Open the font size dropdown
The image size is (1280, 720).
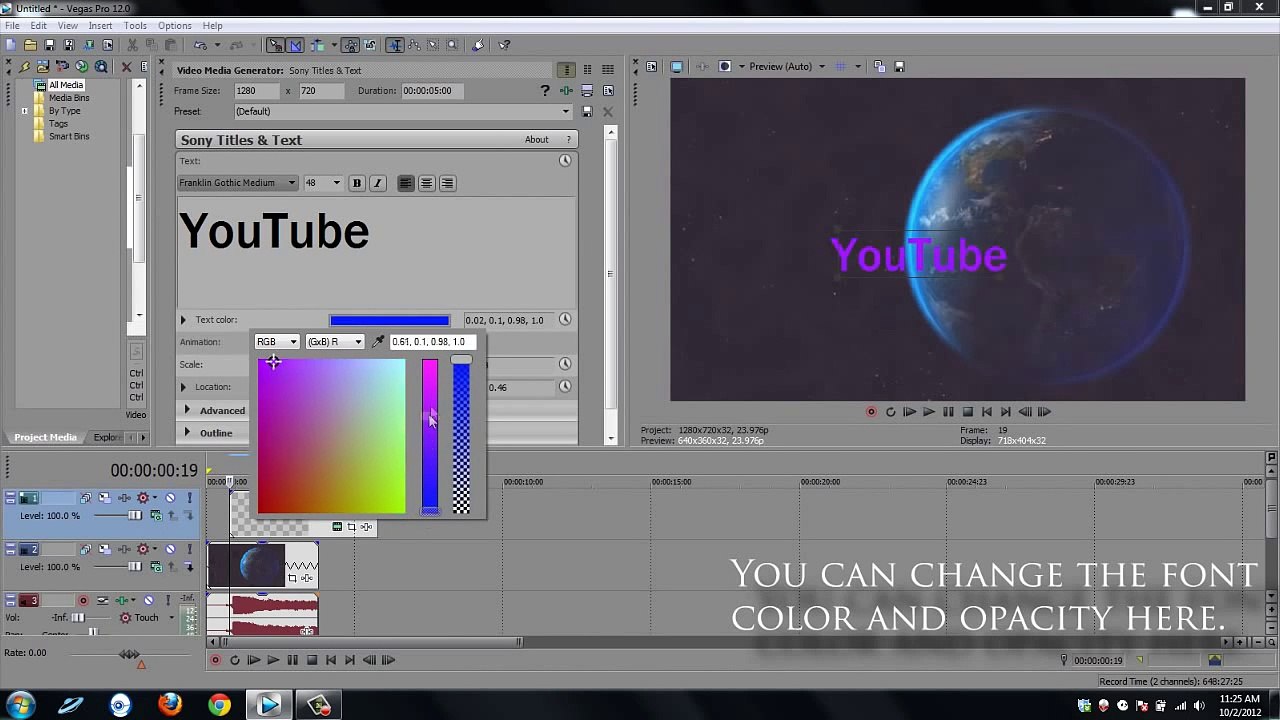[x=323, y=183]
